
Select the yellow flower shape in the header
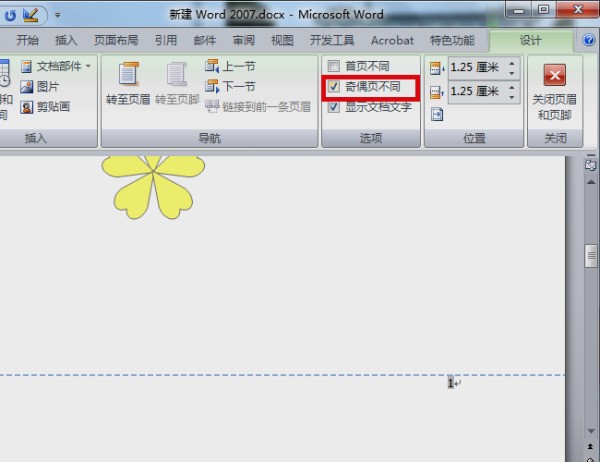coord(153,185)
